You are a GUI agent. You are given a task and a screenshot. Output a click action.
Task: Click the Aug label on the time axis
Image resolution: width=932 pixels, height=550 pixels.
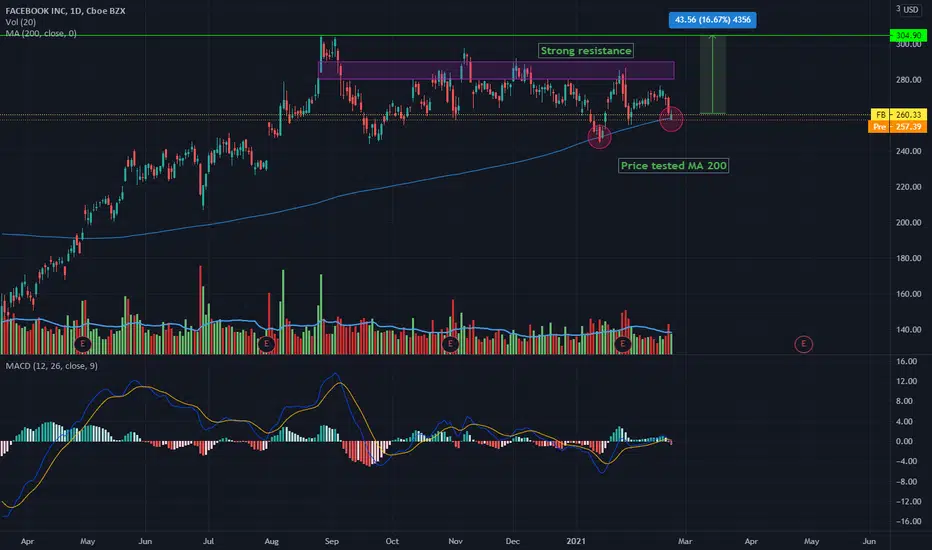(x=272, y=541)
